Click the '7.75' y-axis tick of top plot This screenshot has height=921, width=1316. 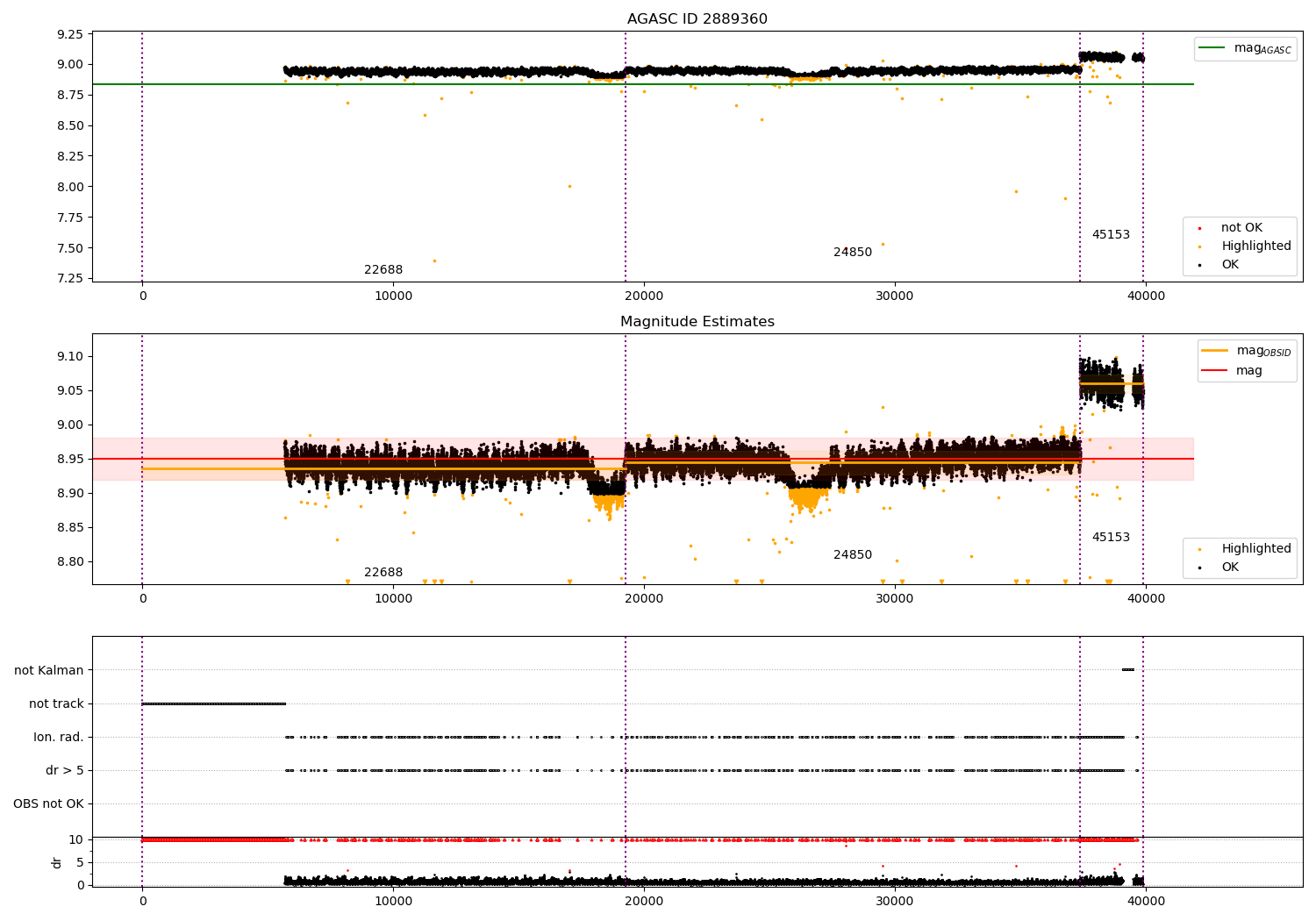coord(70,218)
